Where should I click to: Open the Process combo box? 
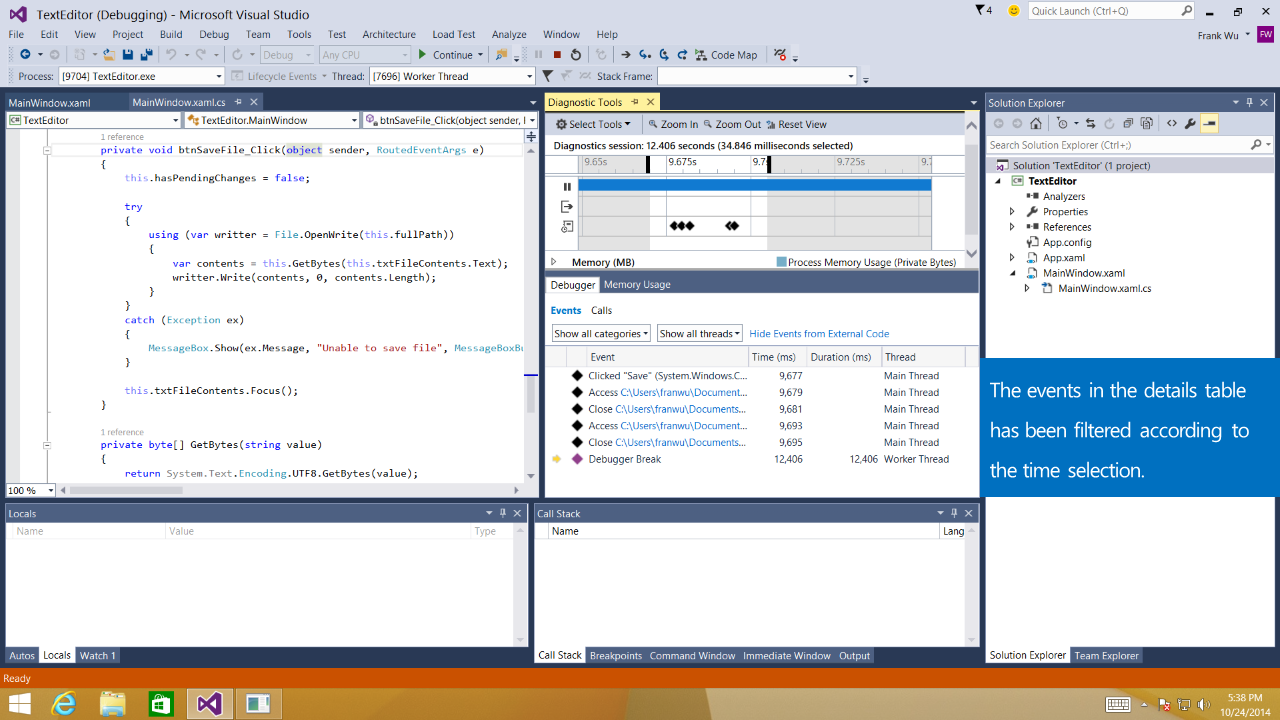pos(141,76)
